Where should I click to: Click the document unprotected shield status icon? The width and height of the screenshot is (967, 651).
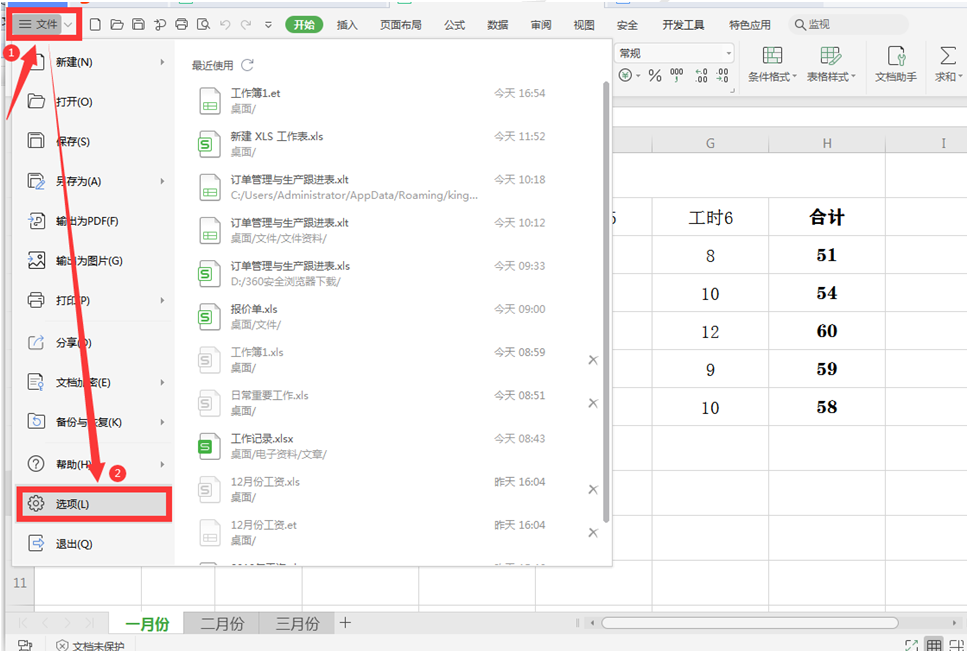62,645
